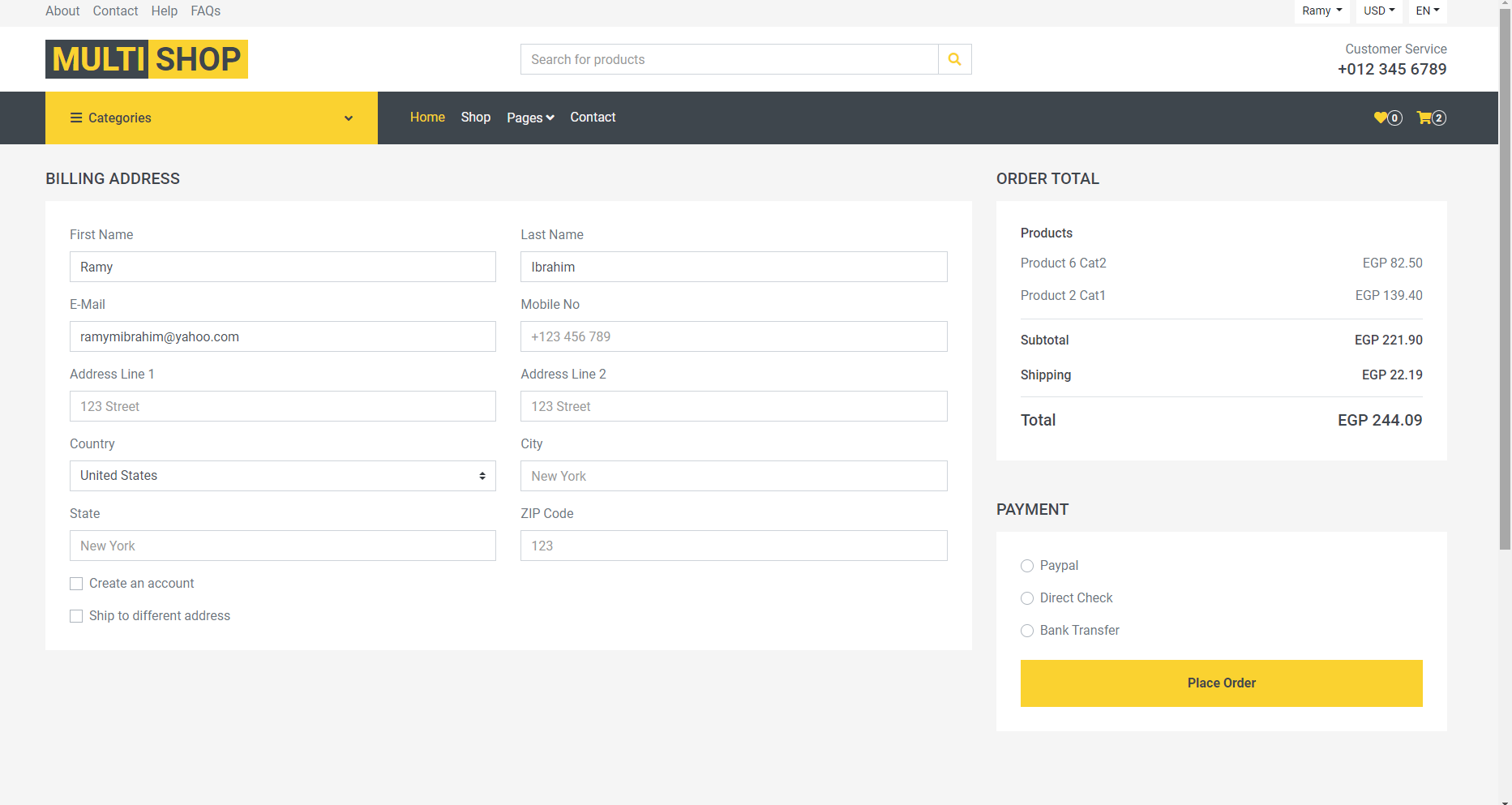Choose Bank Transfer payment option
Viewport: 1512px width, 805px height.
1026,631
